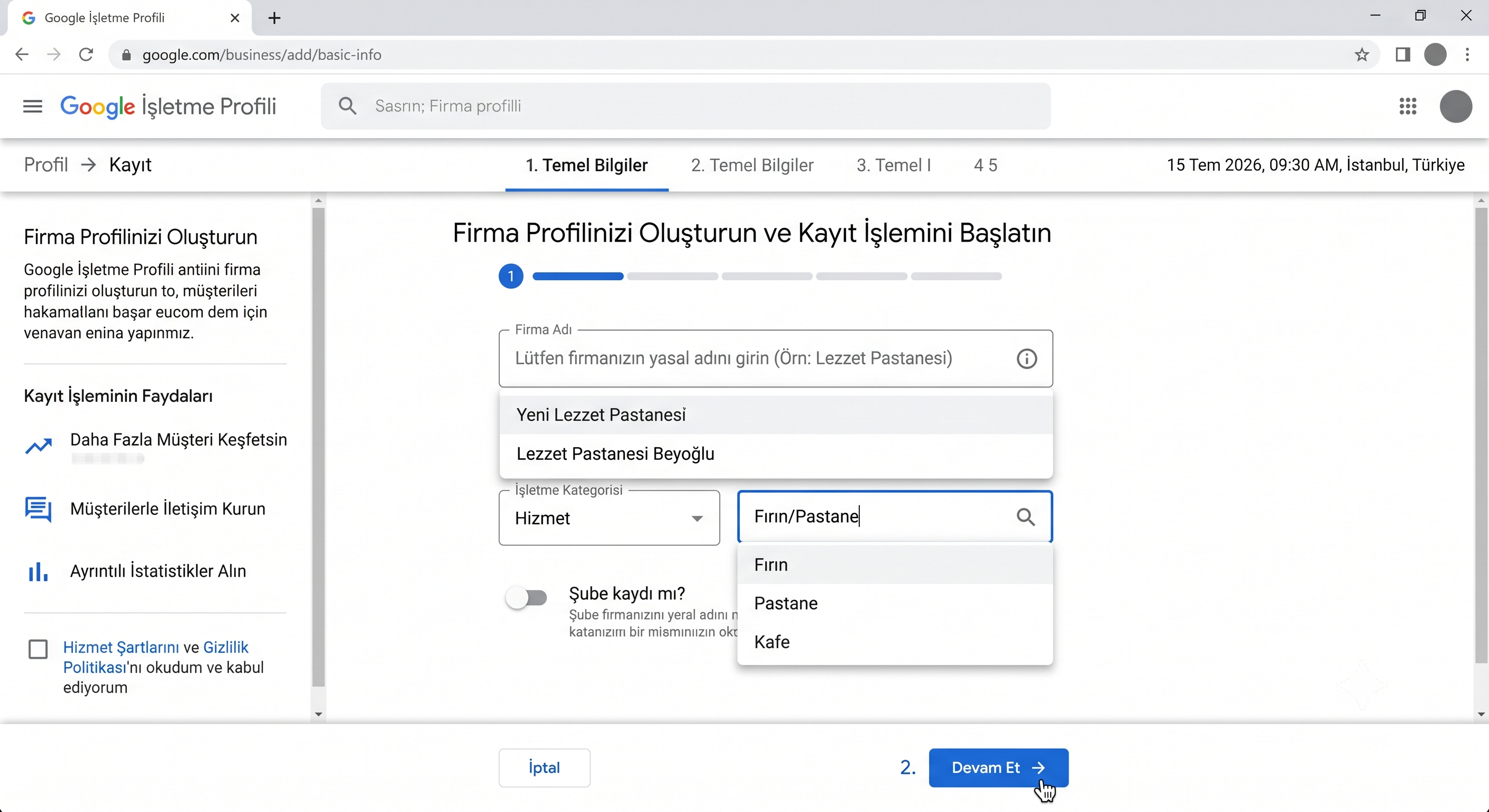The width and height of the screenshot is (1489, 812).
Task: Click the breadcrumb arrow between Profil and Kayıt
Action: [x=88, y=165]
